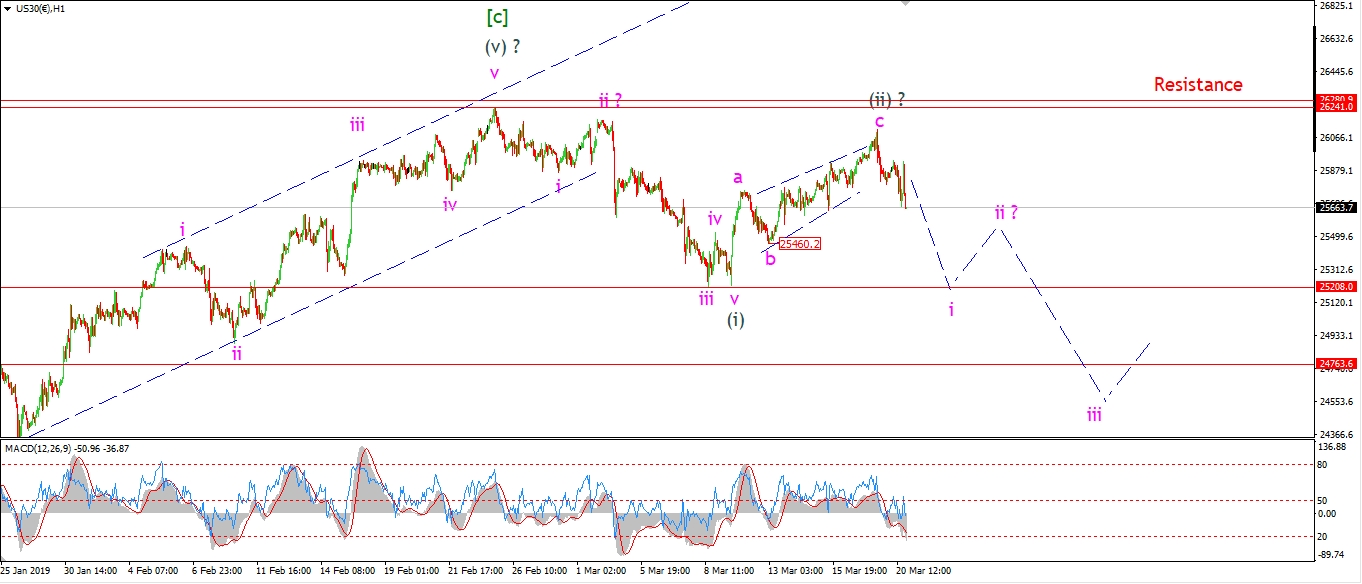This screenshot has width=1362, height=584.
Task: Click the US30(€),H1 chart symbol title
Action: point(36,8)
